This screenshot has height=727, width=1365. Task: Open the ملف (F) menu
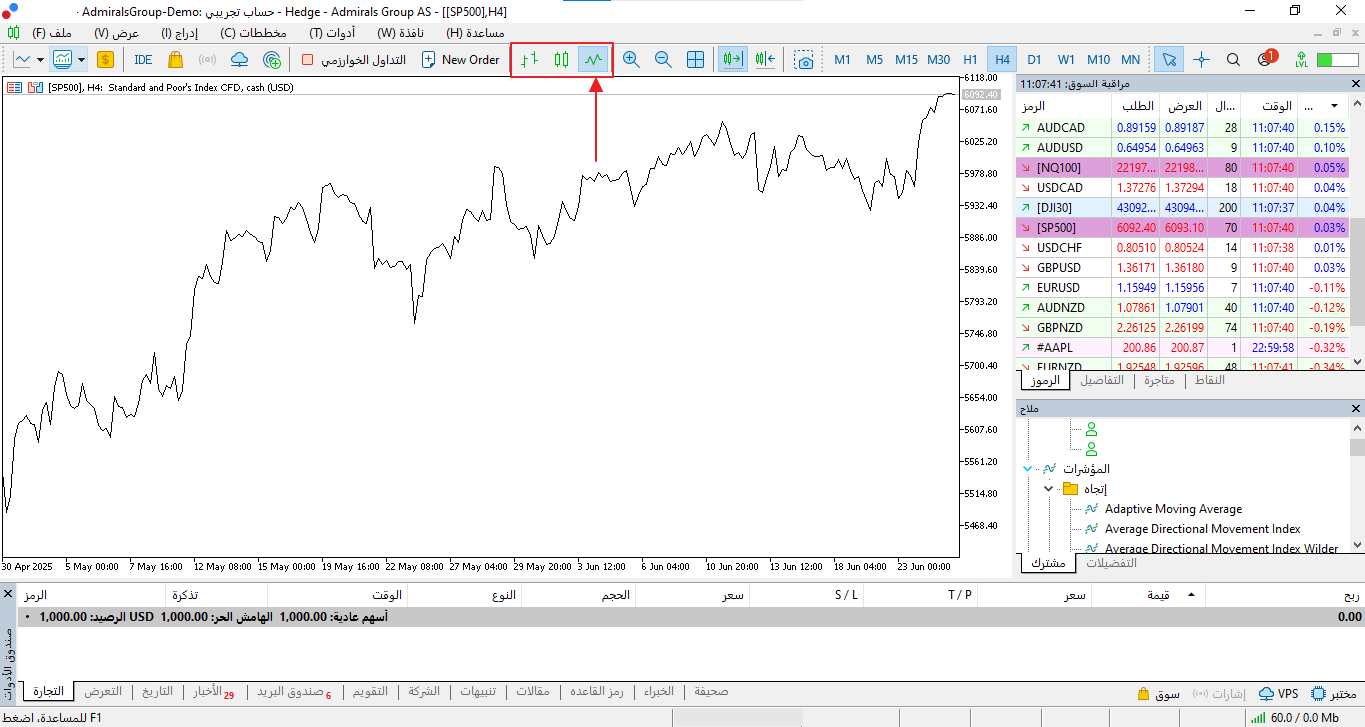pyautogui.click(x=53, y=33)
